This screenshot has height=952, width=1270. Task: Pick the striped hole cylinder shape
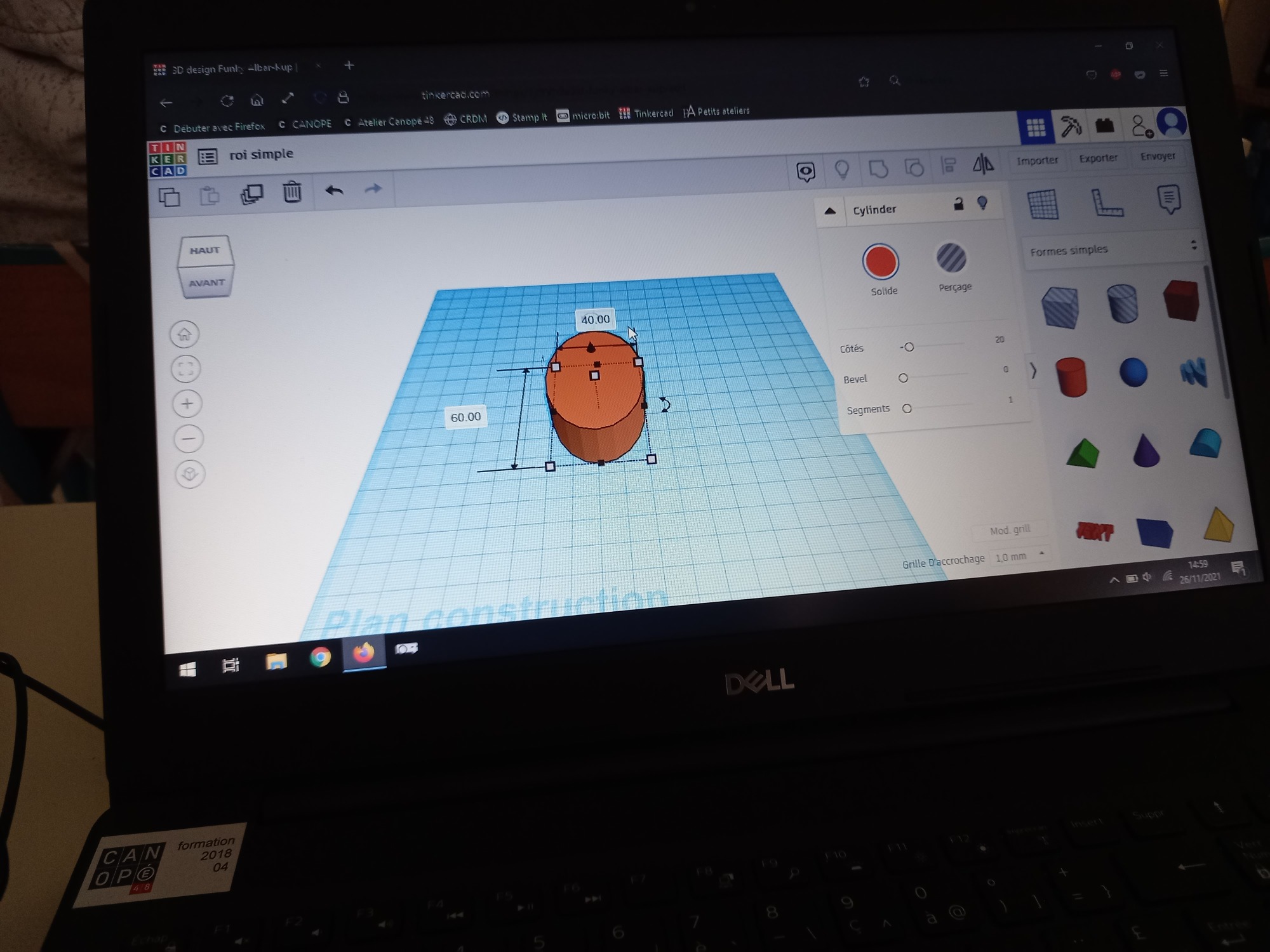coord(1122,303)
